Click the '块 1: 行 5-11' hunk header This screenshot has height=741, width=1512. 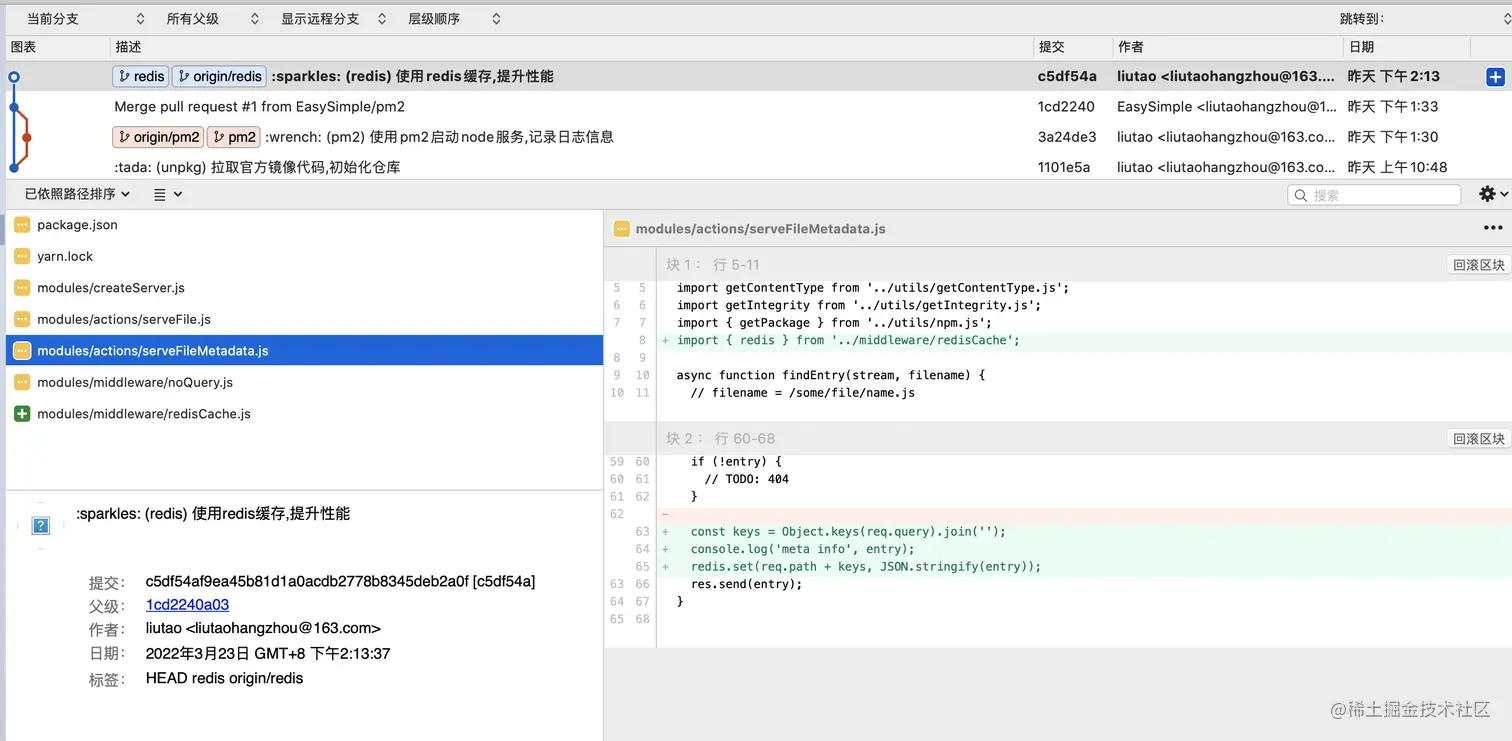713,265
